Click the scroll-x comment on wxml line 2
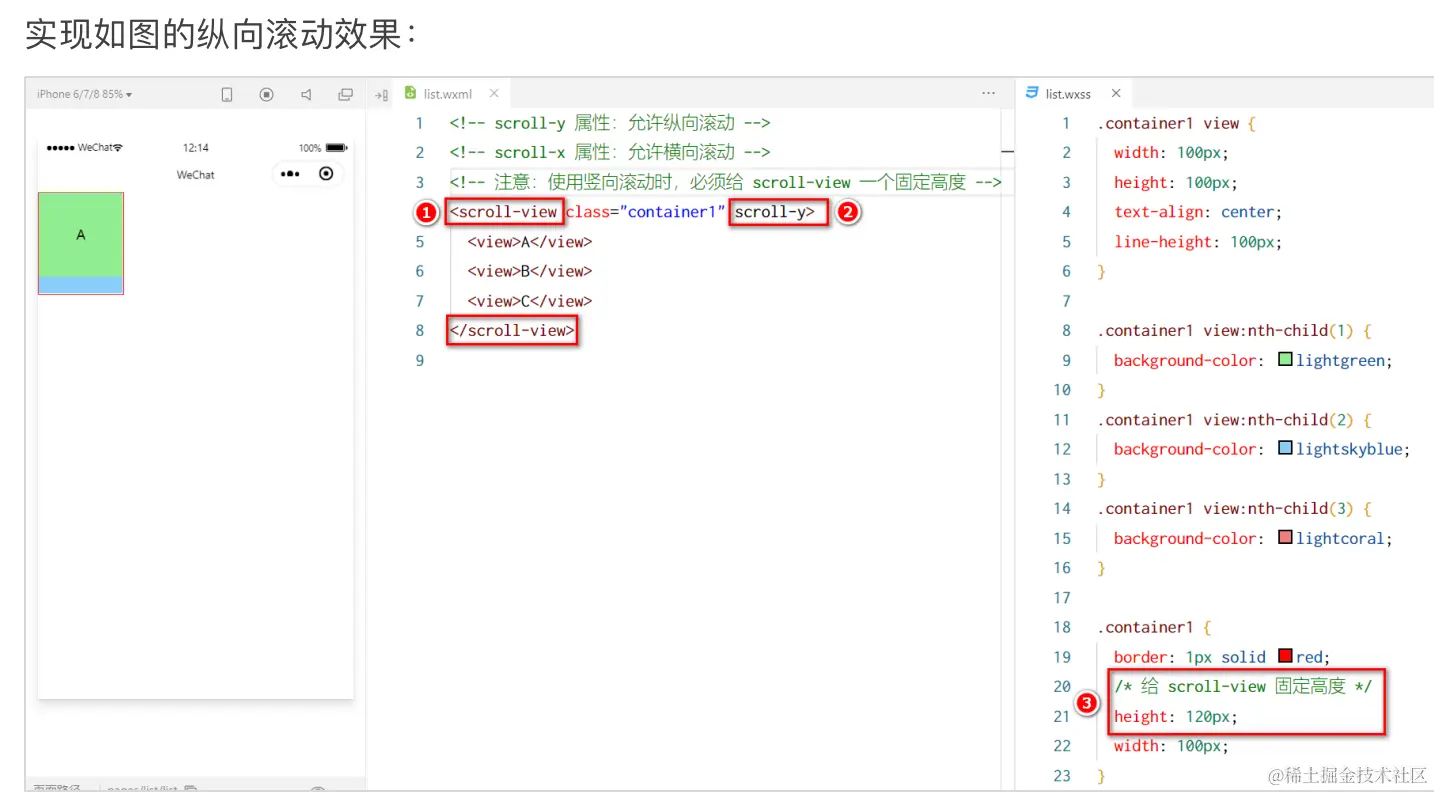 coord(610,152)
